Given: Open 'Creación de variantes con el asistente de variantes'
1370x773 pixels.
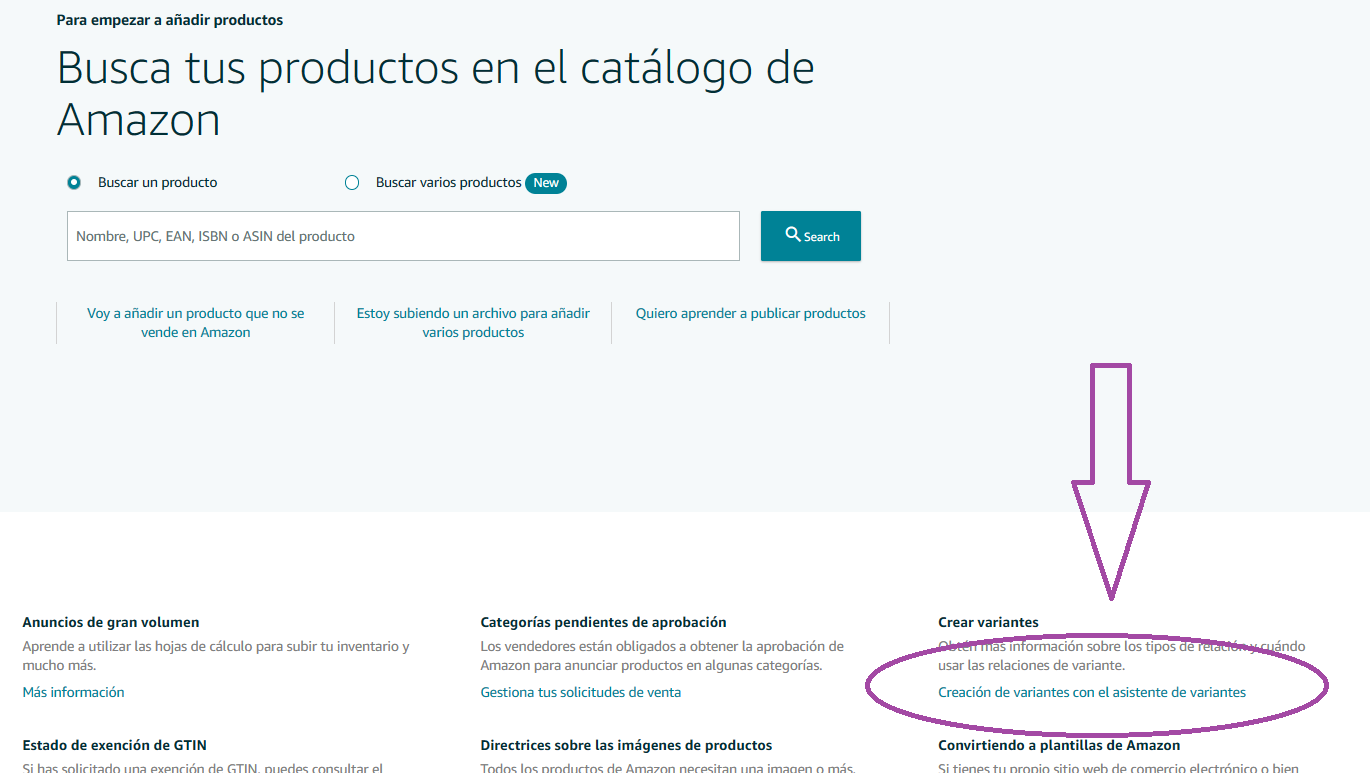Looking at the screenshot, I should 1092,692.
